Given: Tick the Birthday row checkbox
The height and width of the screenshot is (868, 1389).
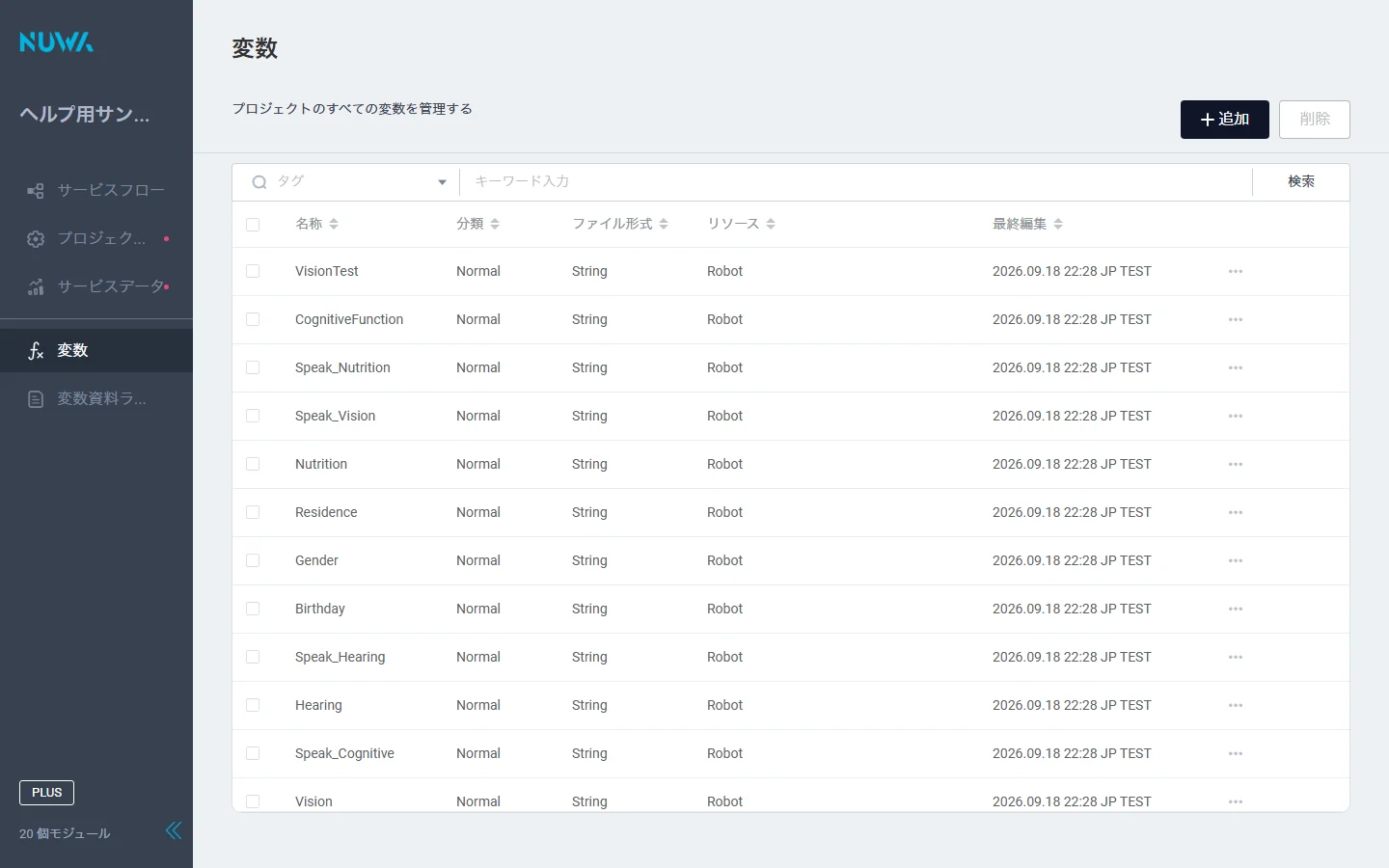Looking at the screenshot, I should click(x=253, y=609).
